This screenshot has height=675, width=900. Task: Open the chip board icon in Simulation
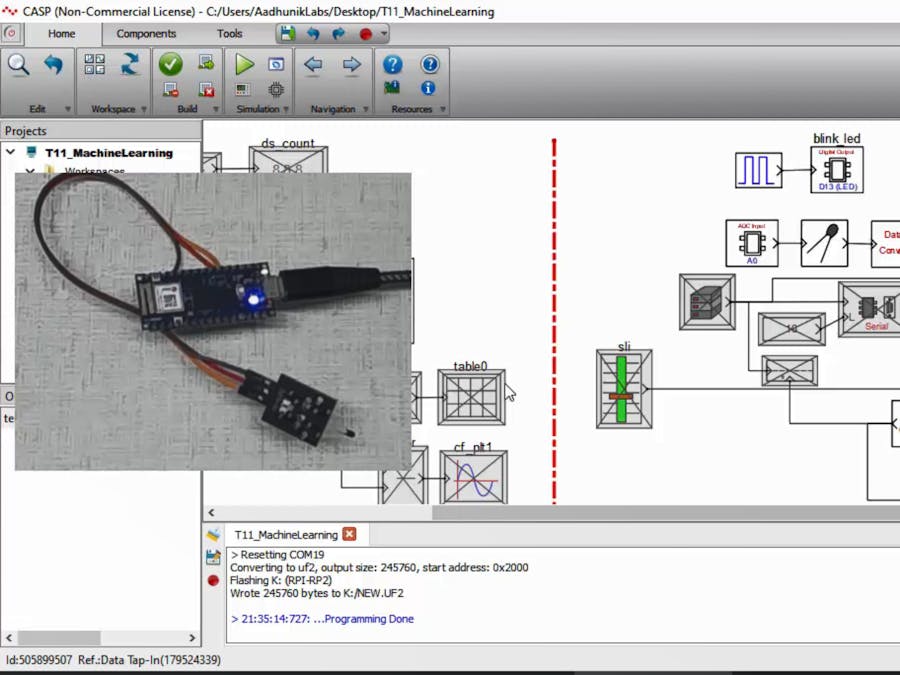(275, 89)
